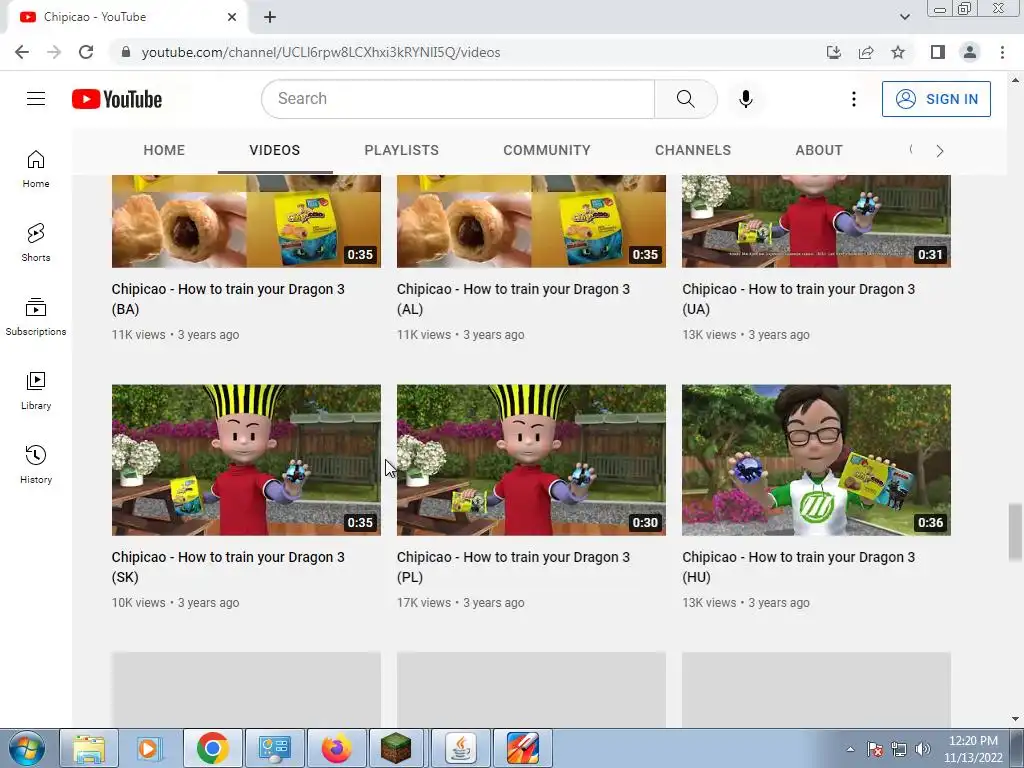This screenshot has height=768, width=1024.
Task: Open Firefox from taskbar
Action: pyautogui.click(x=336, y=748)
